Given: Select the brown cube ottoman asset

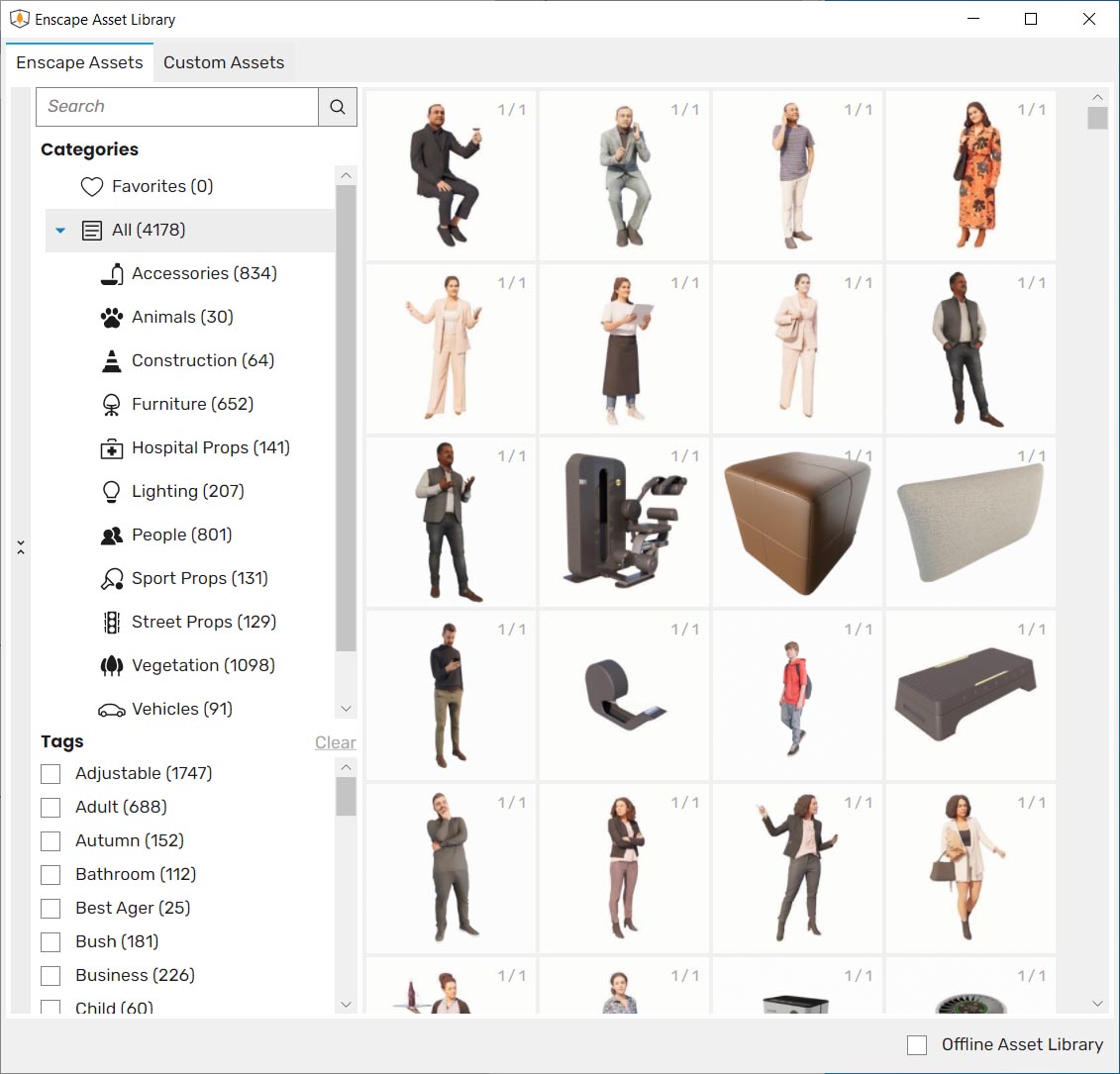Looking at the screenshot, I should coord(796,522).
